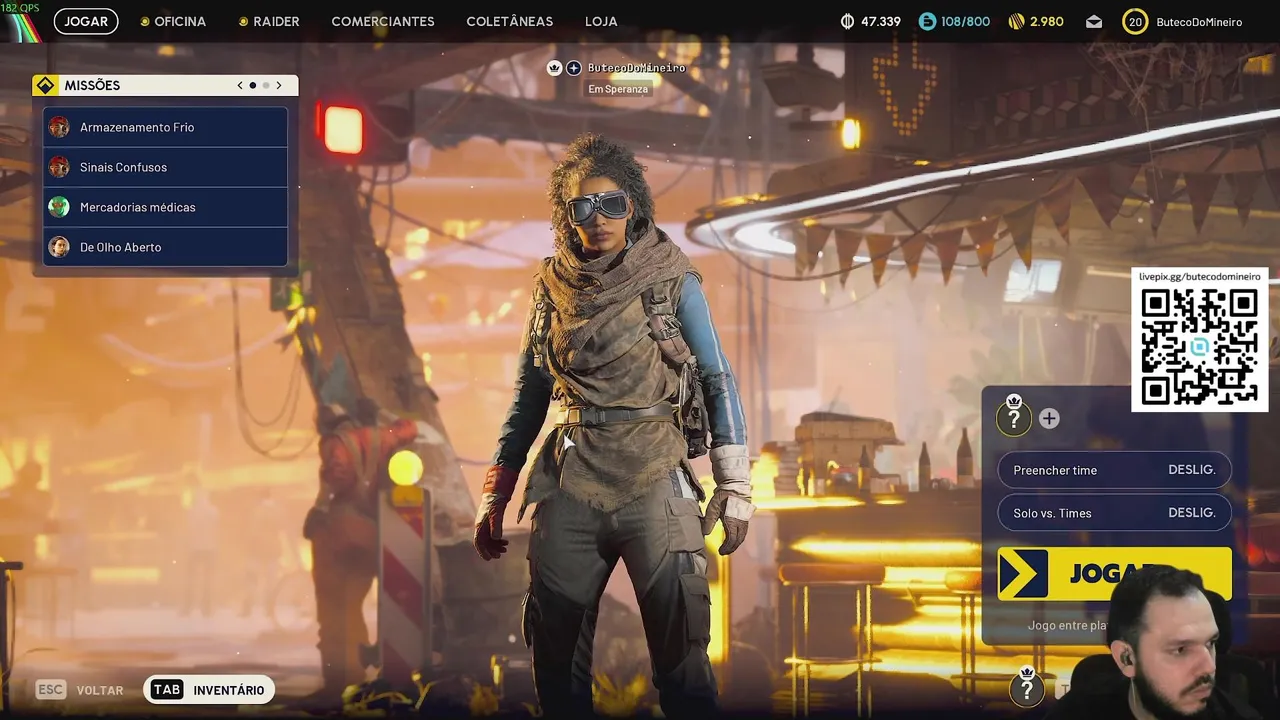This screenshot has height=720, width=1280.
Task: Open the Mercadorias médicas mission
Action: pyautogui.click(x=165, y=207)
